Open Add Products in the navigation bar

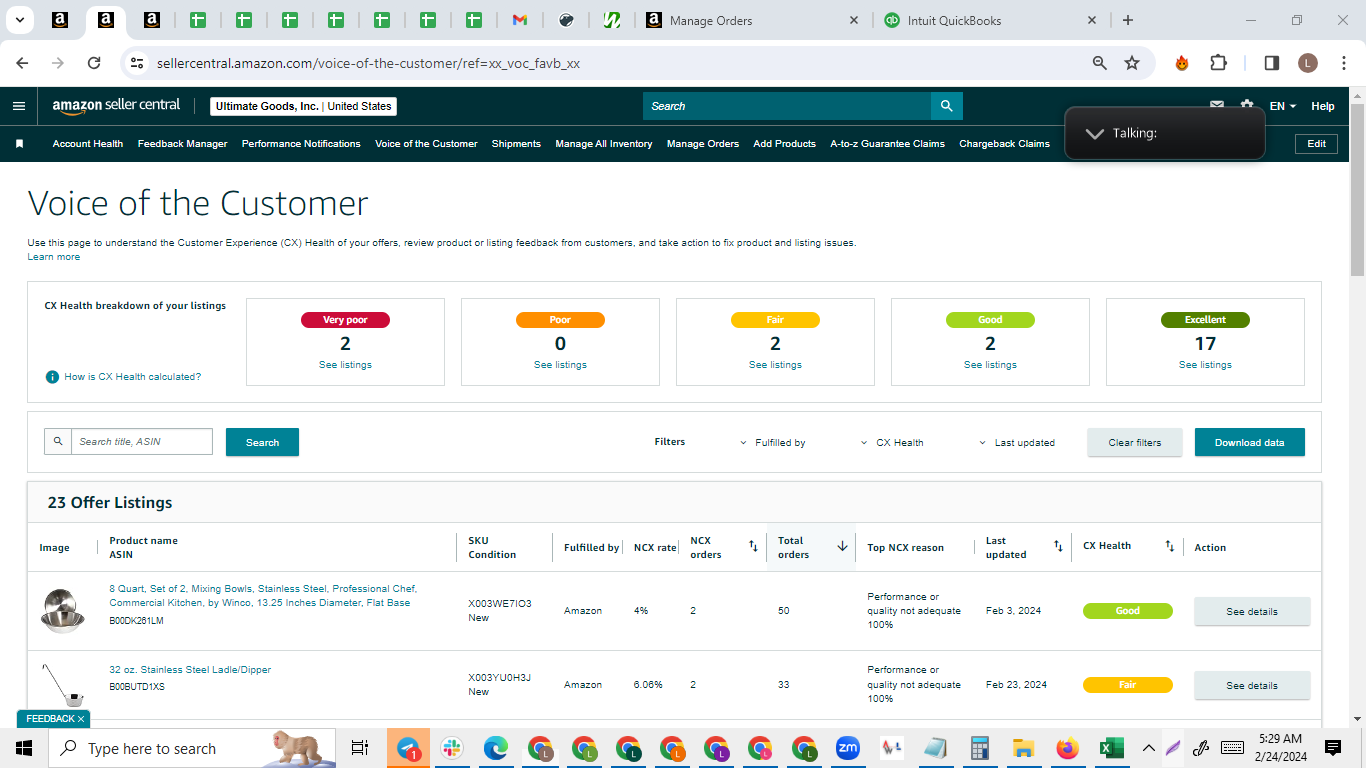[784, 144]
